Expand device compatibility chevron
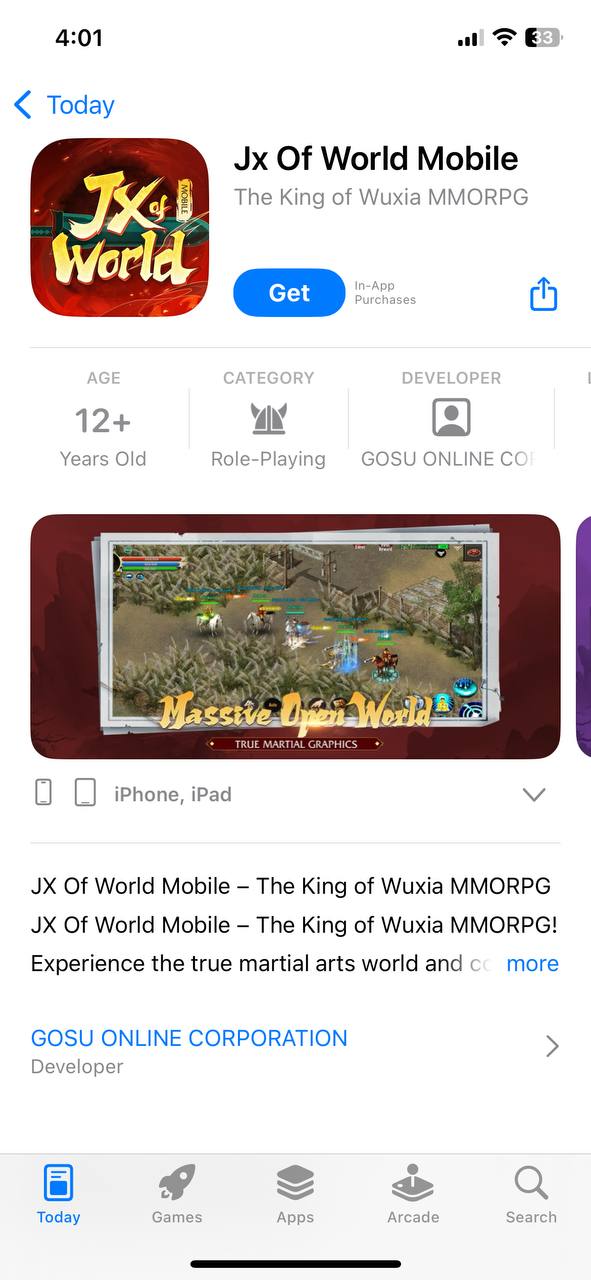 [x=534, y=794]
